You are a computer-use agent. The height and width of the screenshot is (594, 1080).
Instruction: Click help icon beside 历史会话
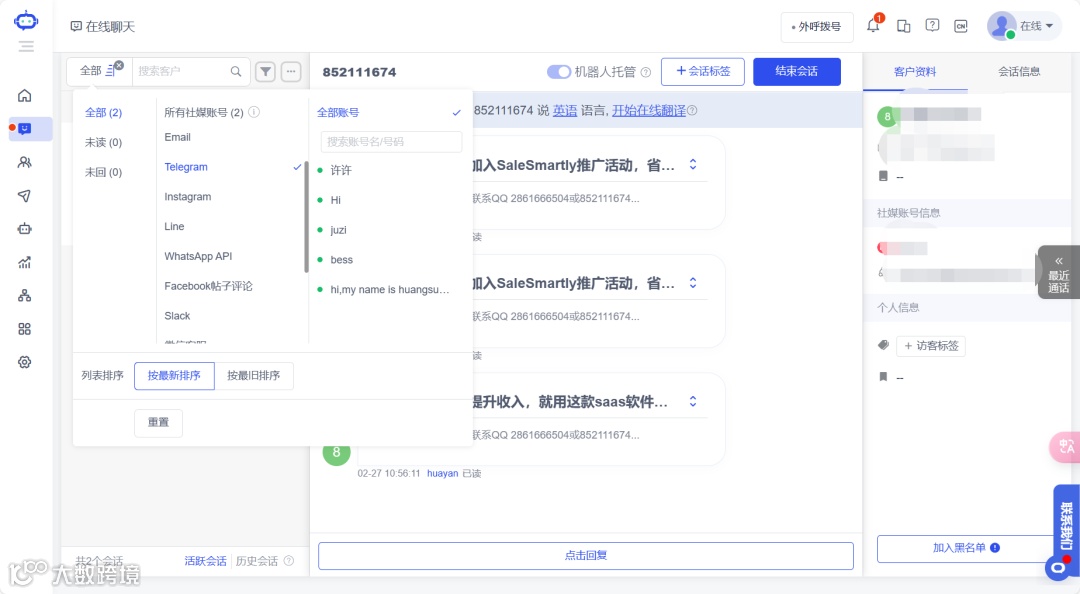(289, 561)
